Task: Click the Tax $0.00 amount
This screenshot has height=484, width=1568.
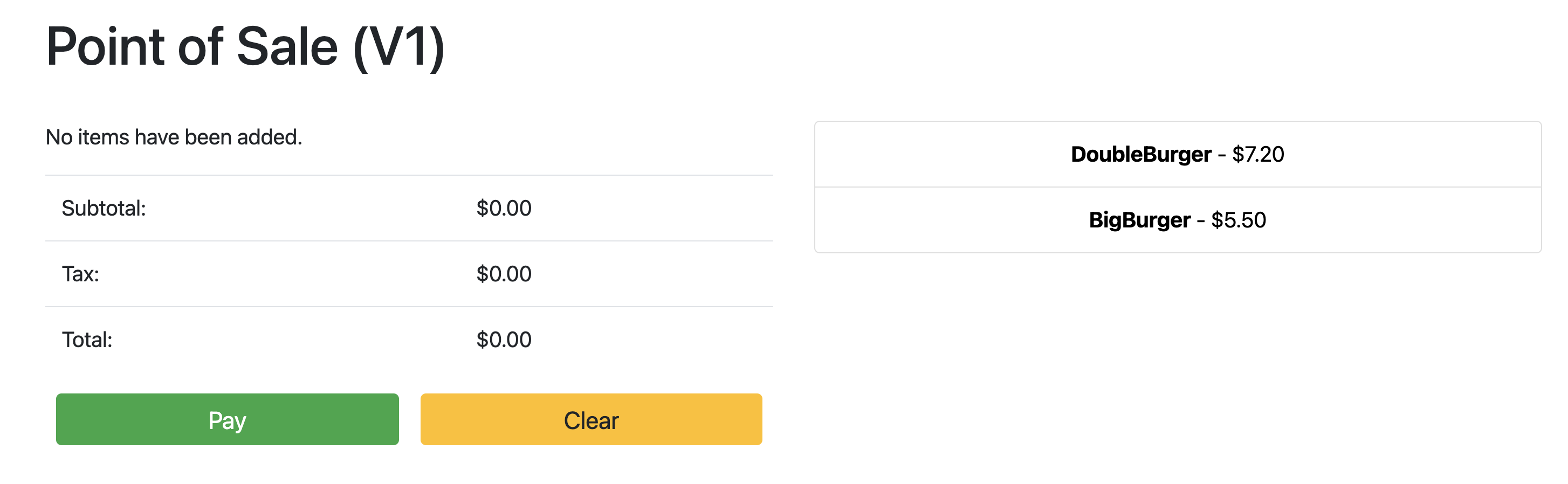Action: [504, 274]
